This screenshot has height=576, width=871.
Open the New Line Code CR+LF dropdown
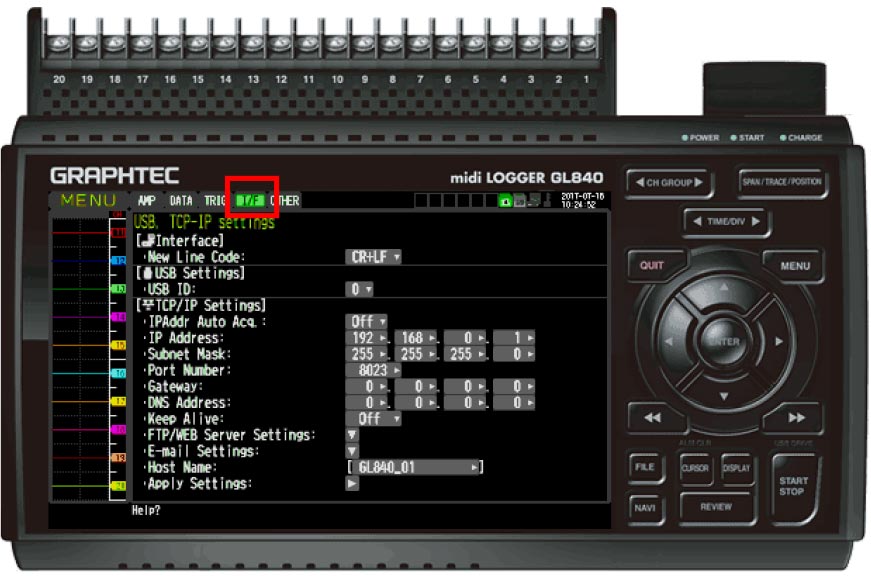click(x=373, y=257)
